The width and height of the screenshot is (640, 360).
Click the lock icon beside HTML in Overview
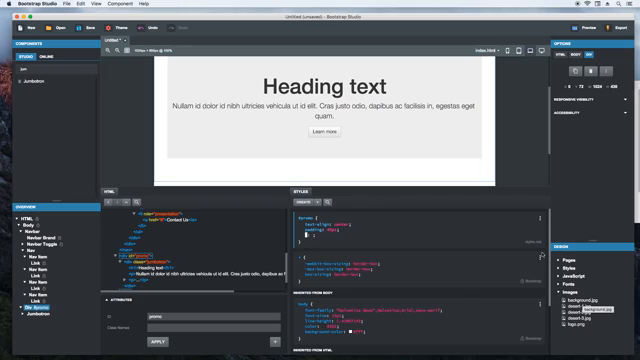pos(37,219)
